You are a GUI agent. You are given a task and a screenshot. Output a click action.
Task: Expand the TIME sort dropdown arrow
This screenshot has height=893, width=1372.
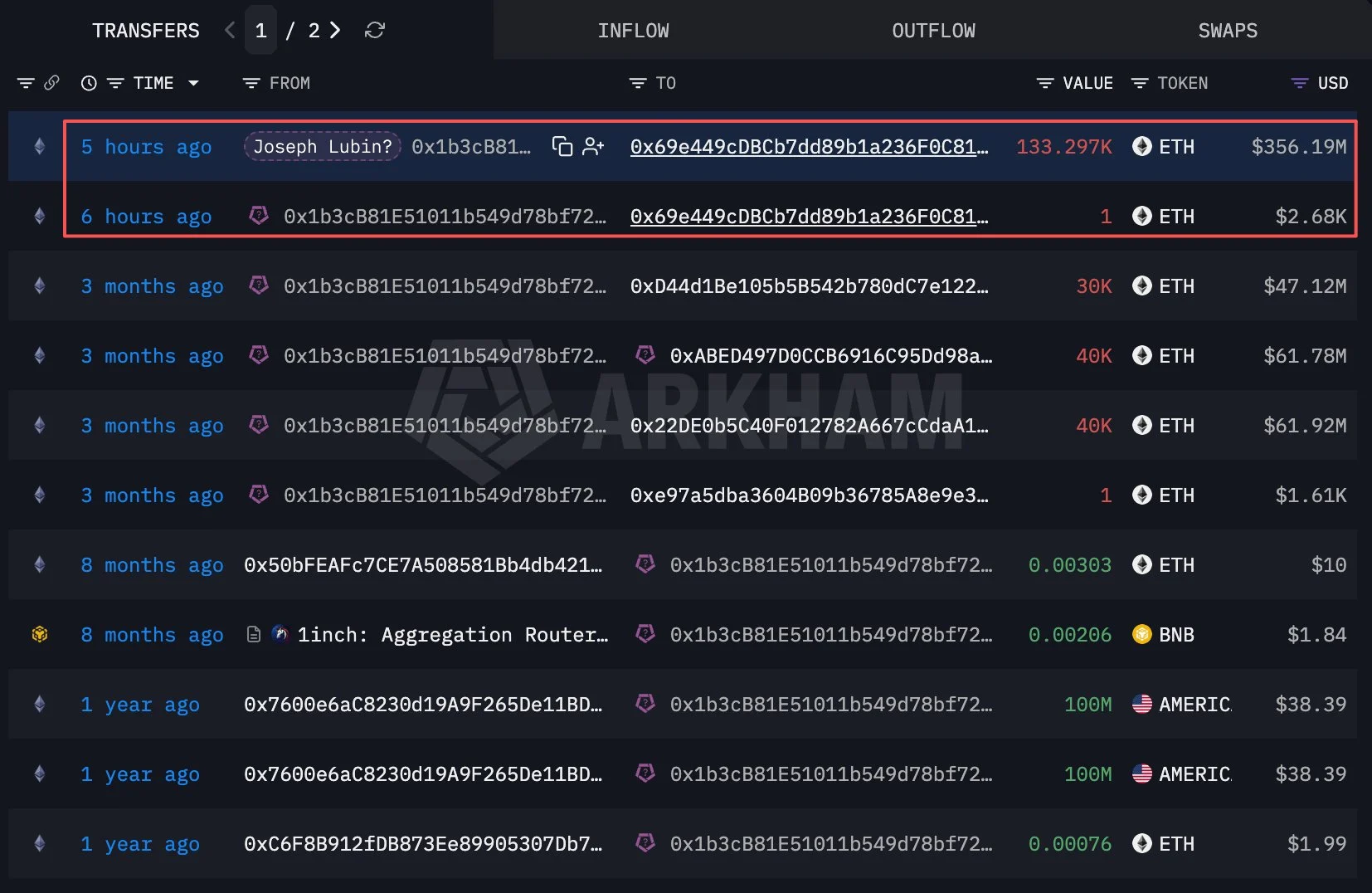click(x=193, y=83)
